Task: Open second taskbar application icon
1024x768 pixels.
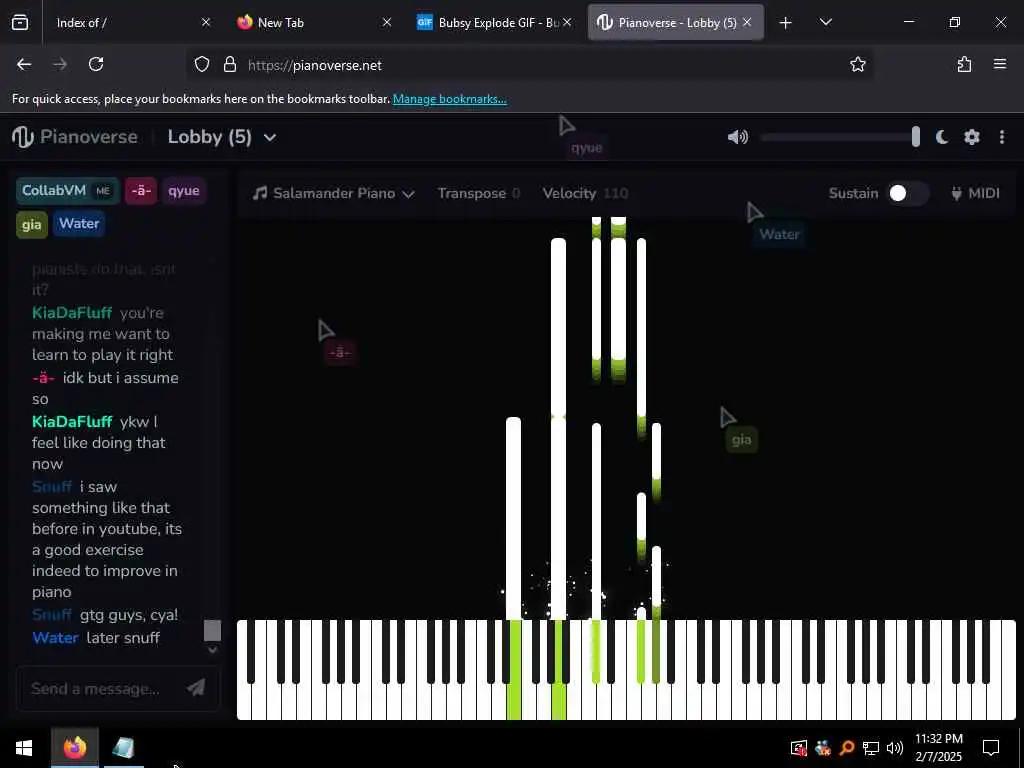Action: pos(123,747)
